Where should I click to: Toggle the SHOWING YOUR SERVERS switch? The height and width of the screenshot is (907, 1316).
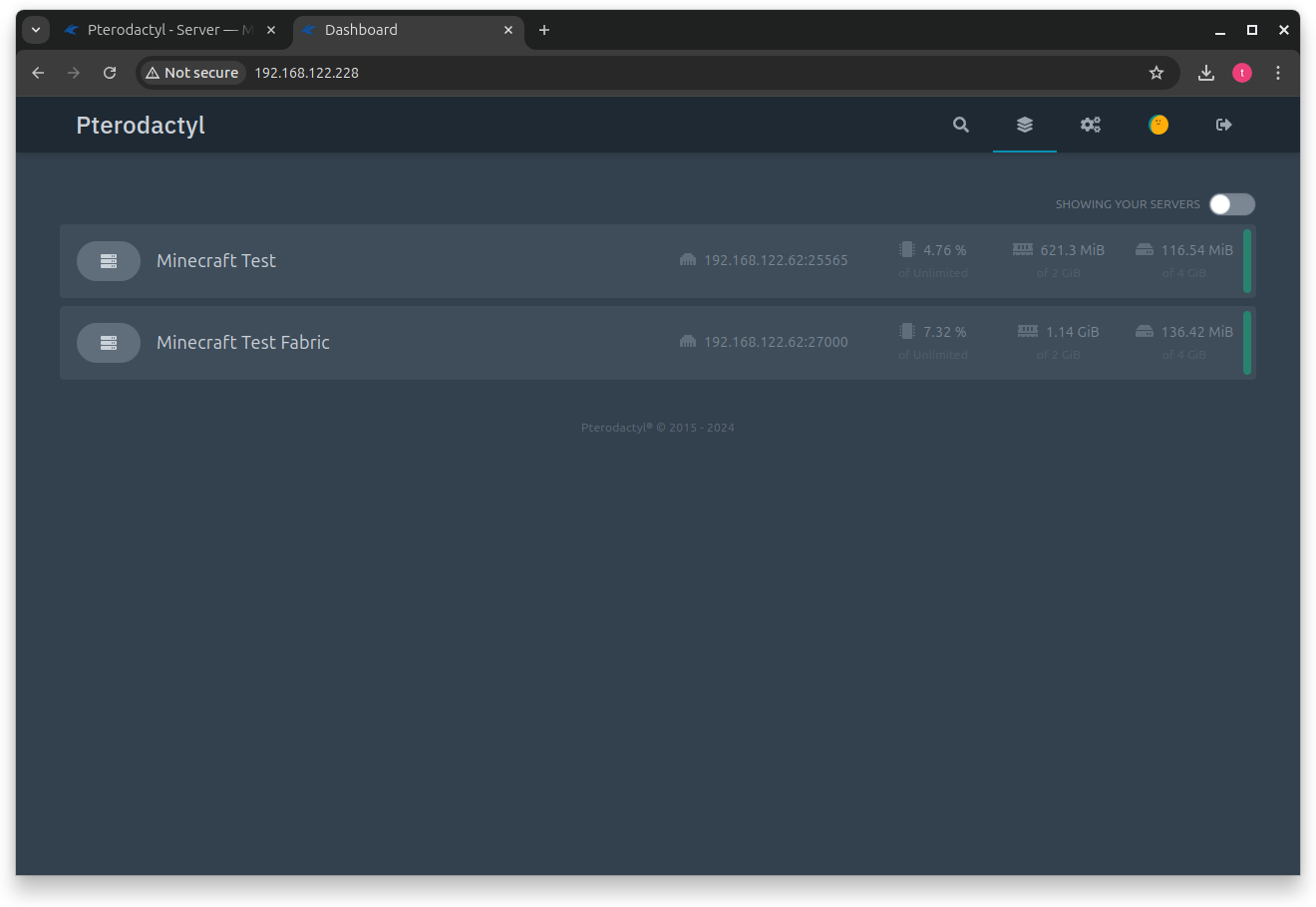pos(1231,203)
